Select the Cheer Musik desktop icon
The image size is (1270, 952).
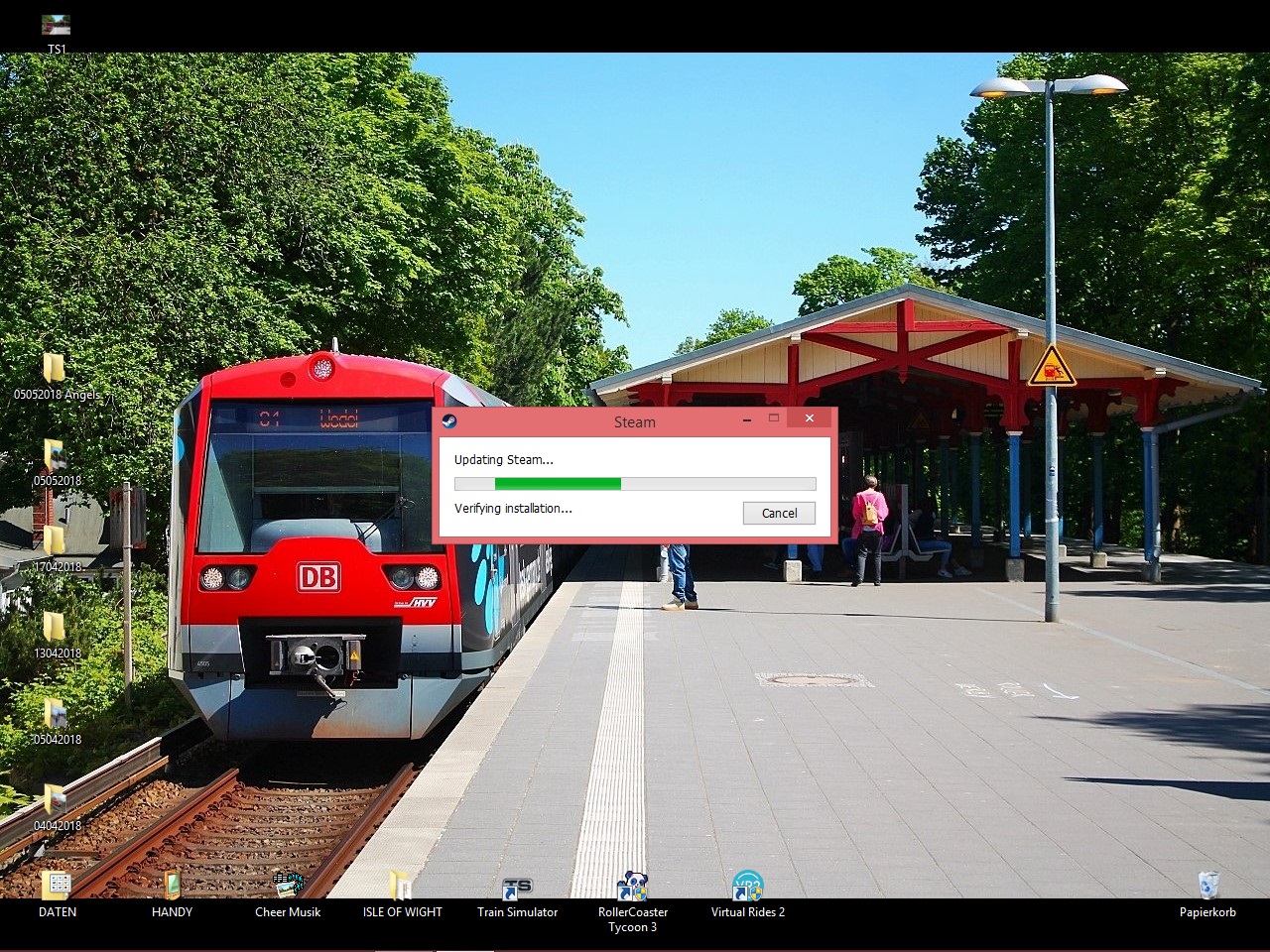288,886
